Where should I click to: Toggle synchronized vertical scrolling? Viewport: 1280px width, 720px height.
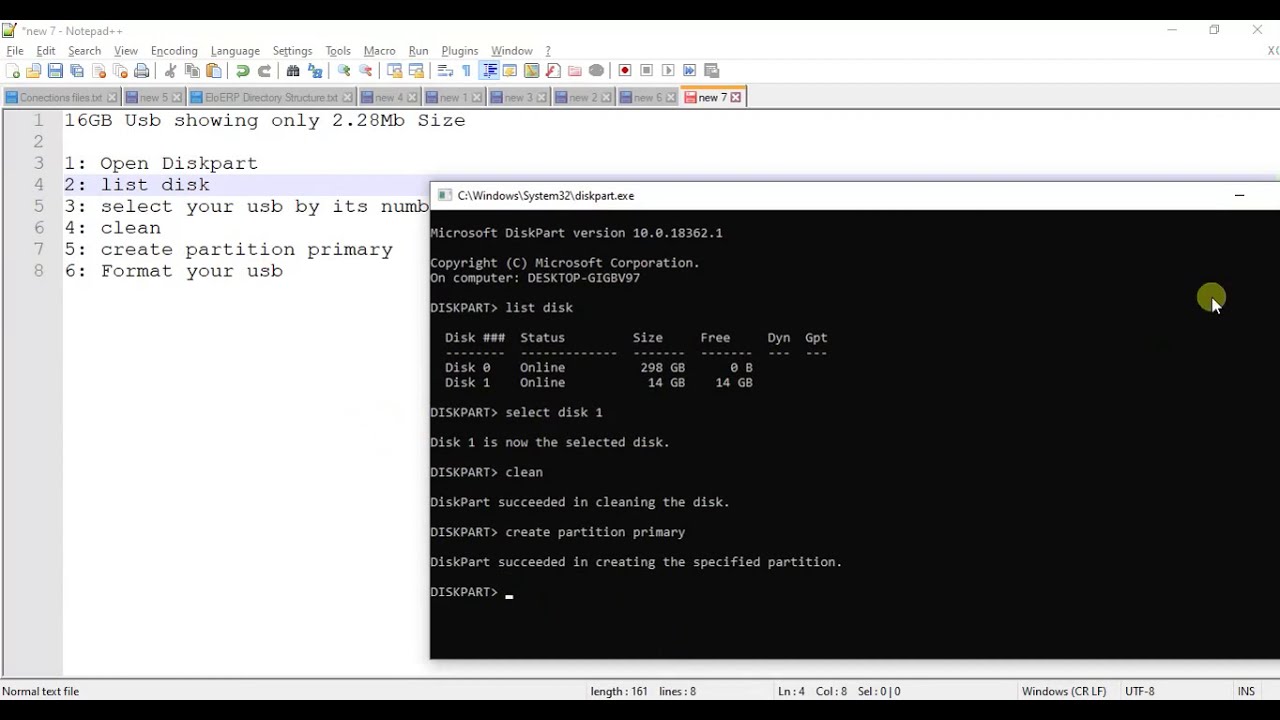pos(395,70)
